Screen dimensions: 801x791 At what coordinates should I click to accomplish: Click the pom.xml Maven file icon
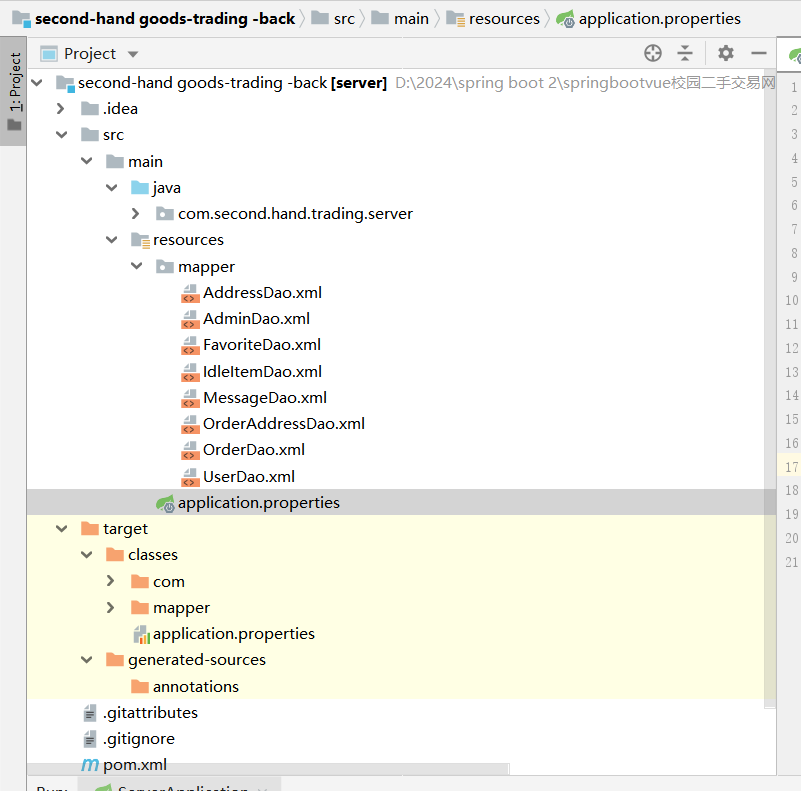90,765
